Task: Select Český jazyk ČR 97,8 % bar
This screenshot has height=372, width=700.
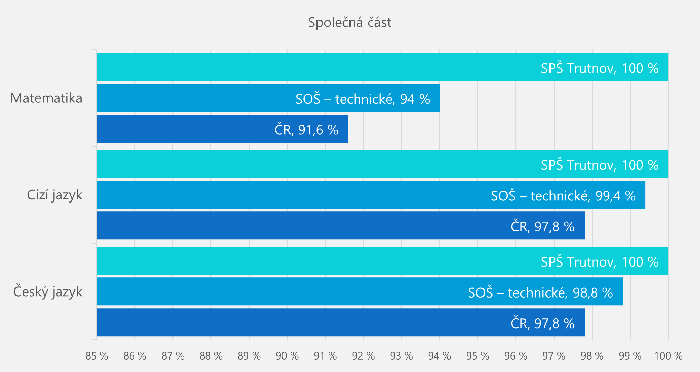Action: click(341, 322)
